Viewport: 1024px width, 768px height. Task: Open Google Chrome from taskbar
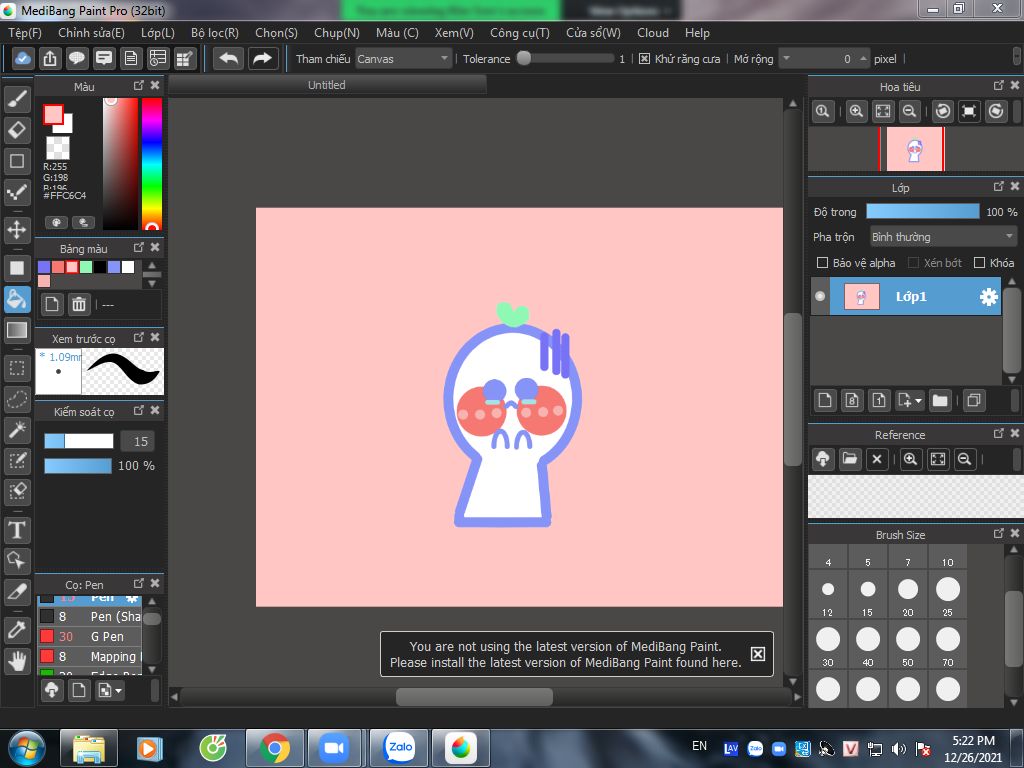click(274, 748)
